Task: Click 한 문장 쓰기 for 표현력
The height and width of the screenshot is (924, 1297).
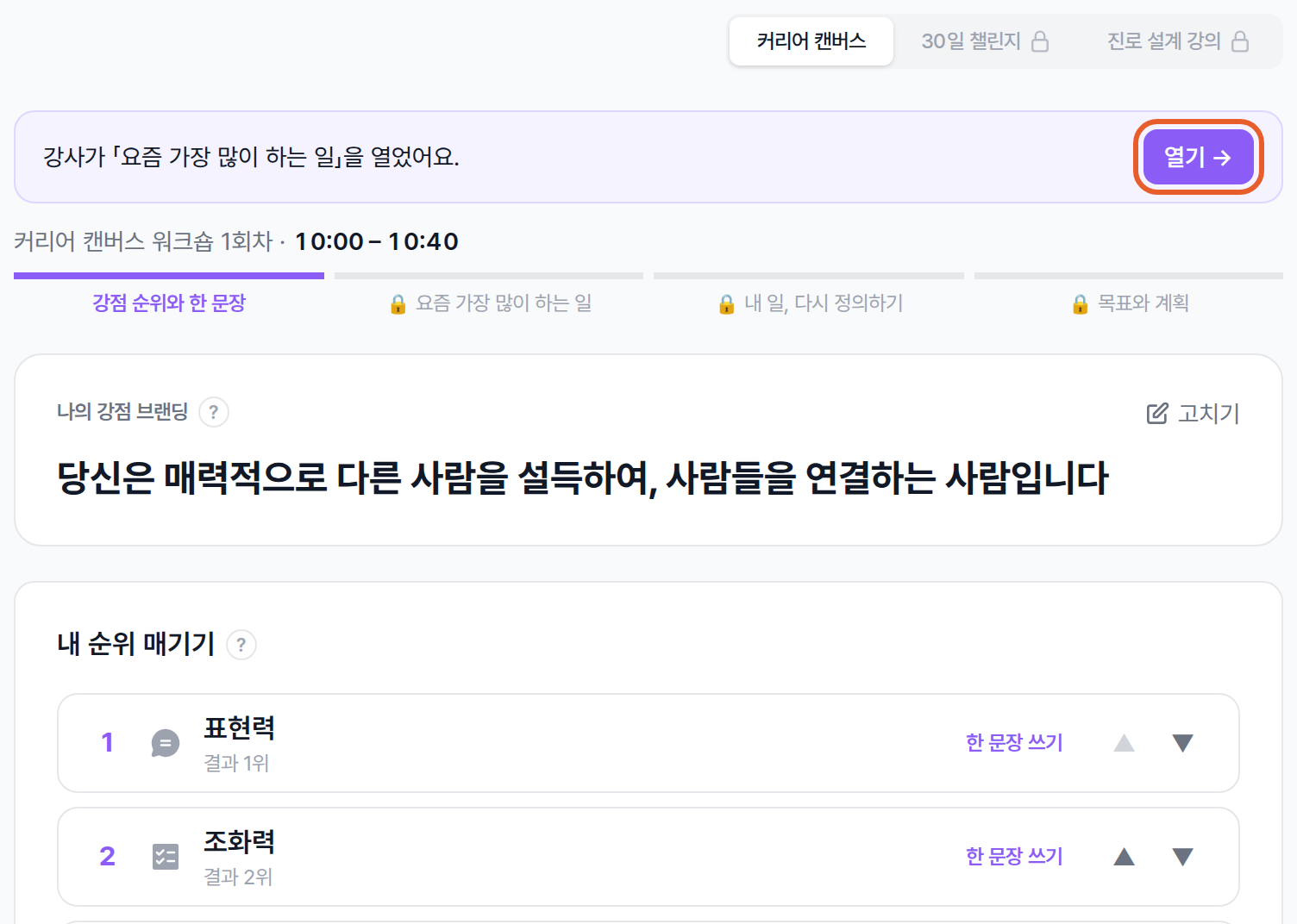Action: point(1014,743)
